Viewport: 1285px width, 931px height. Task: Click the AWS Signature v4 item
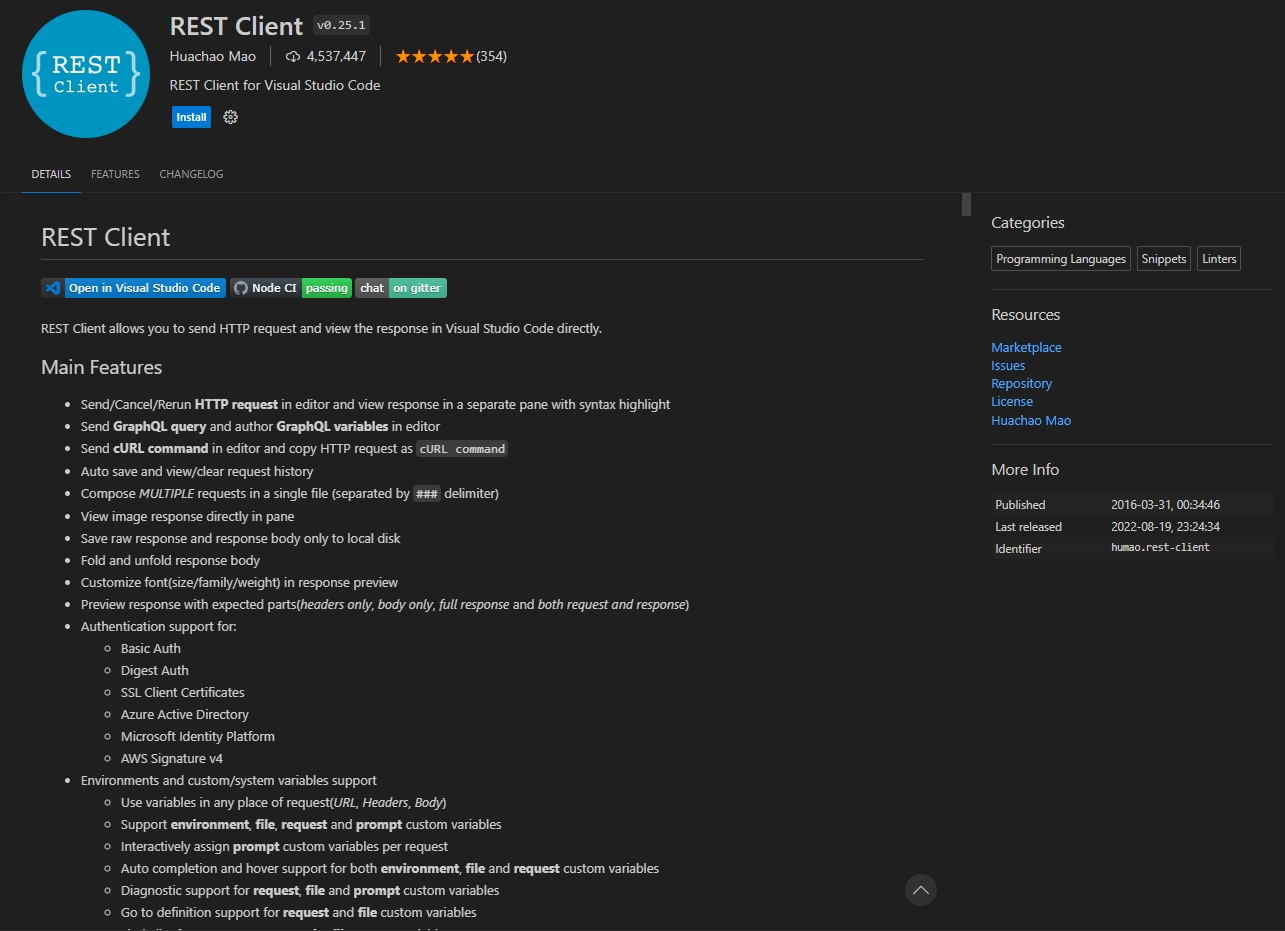(x=172, y=759)
